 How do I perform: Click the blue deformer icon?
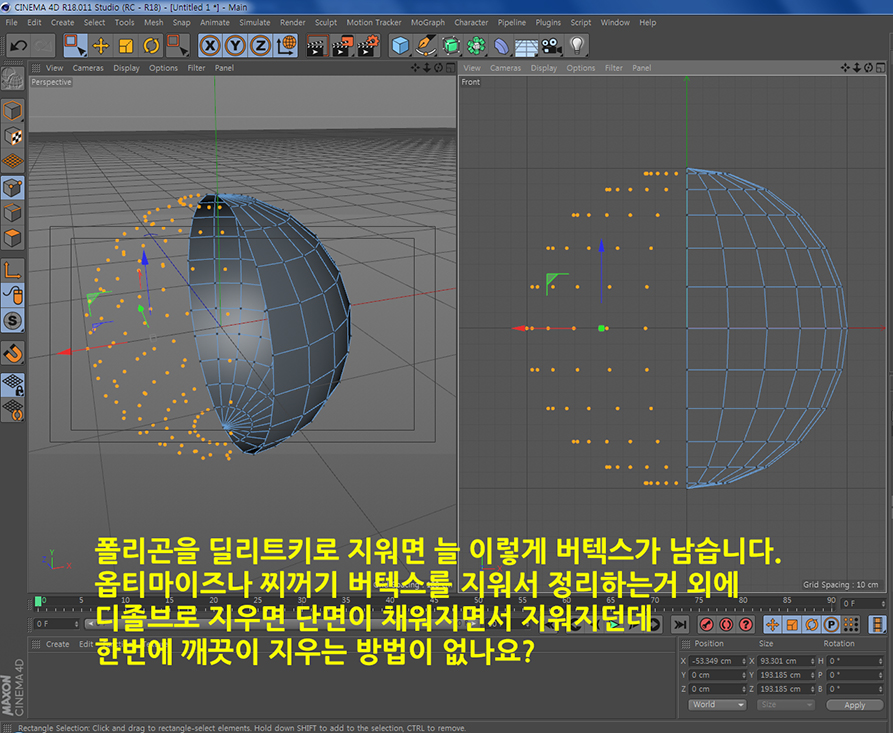point(501,46)
